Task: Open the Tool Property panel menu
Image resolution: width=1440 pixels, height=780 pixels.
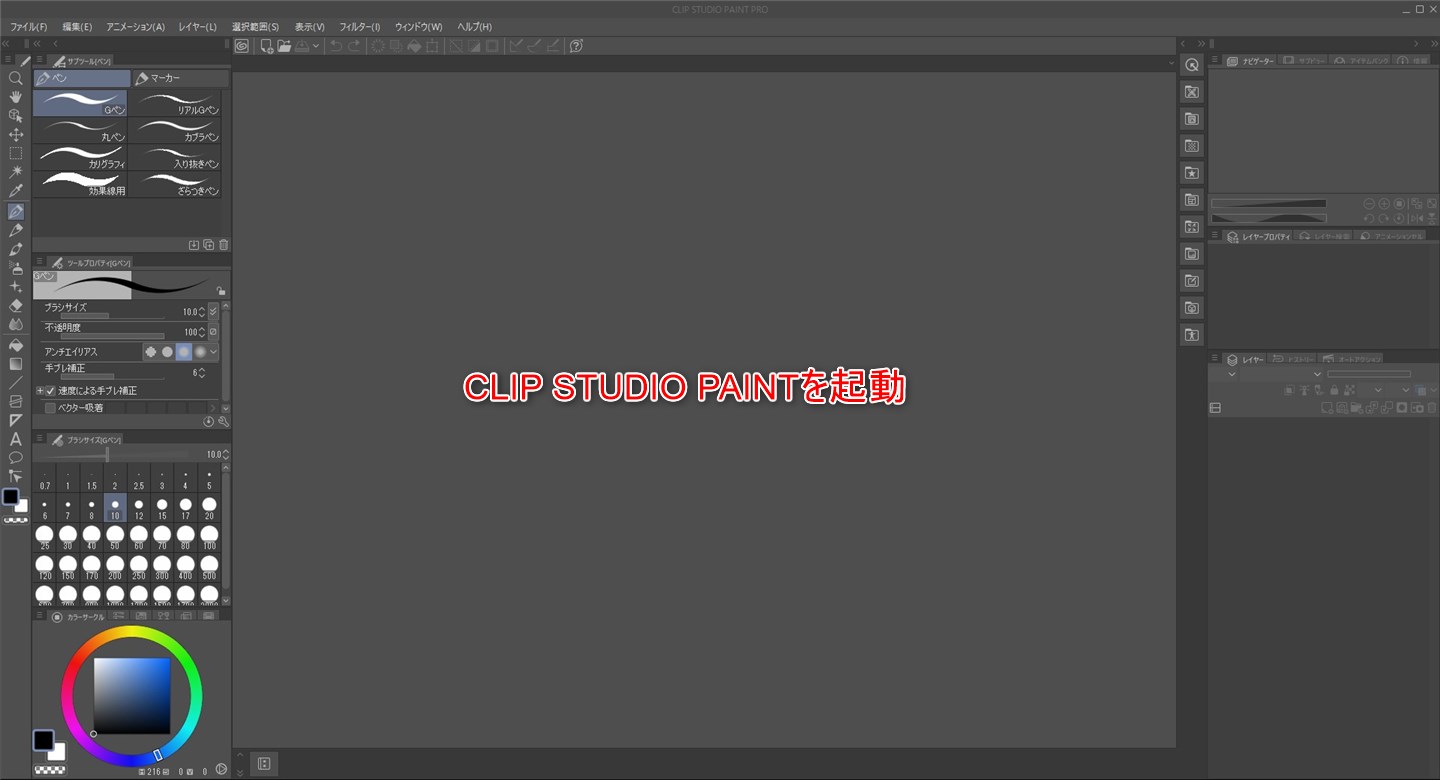Action: (x=39, y=263)
